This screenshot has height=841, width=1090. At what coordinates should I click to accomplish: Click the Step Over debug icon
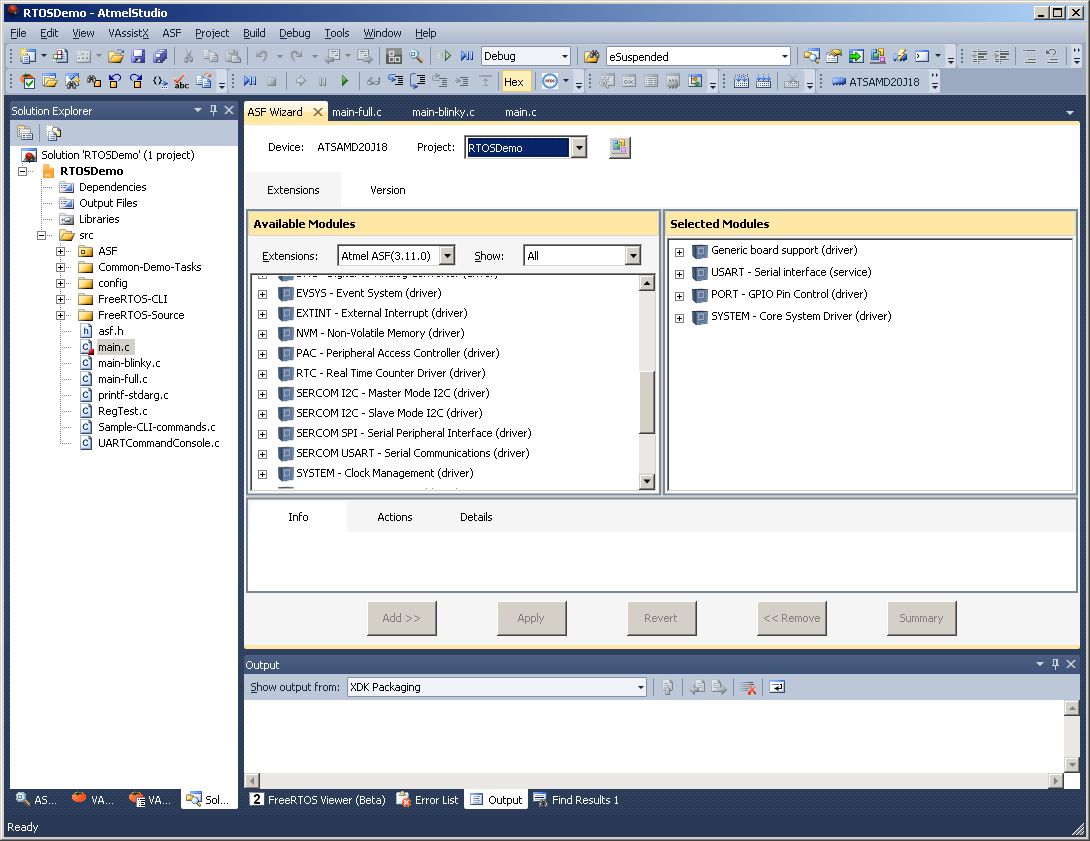click(418, 81)
